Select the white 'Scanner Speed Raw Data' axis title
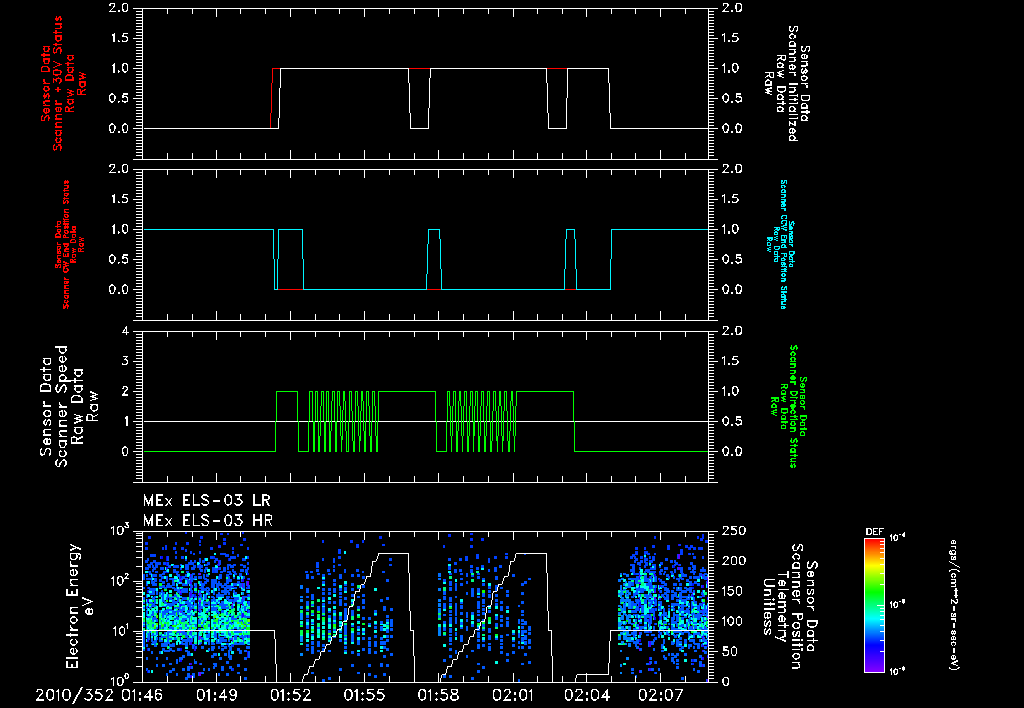This screenshot has height=708, width=1024. point(70,406)
